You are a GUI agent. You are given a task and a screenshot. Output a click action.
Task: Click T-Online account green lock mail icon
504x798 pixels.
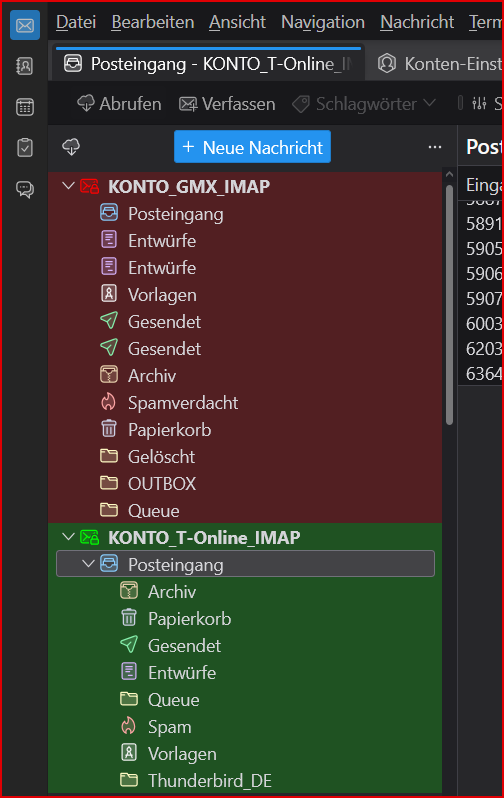[x=90, y=537]
